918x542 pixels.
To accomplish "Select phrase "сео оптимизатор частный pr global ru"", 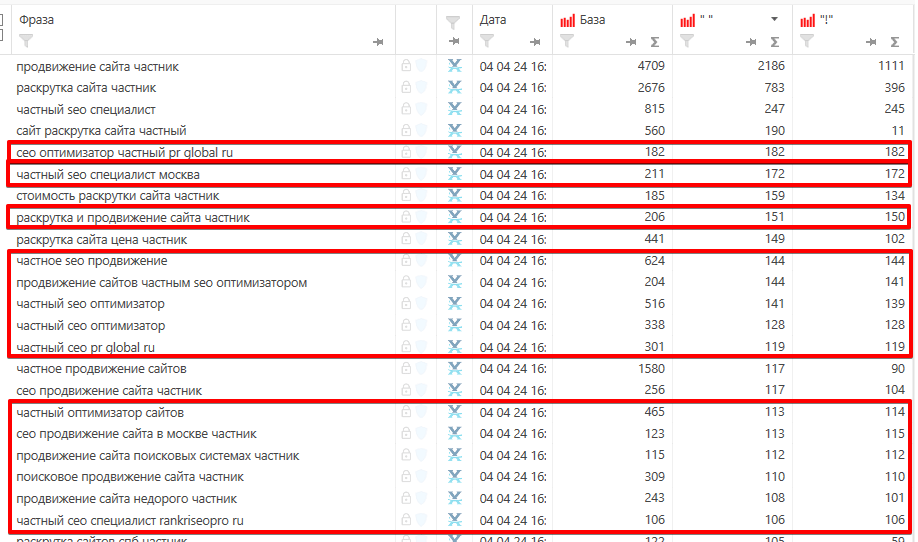I will [x=125, y=153].
